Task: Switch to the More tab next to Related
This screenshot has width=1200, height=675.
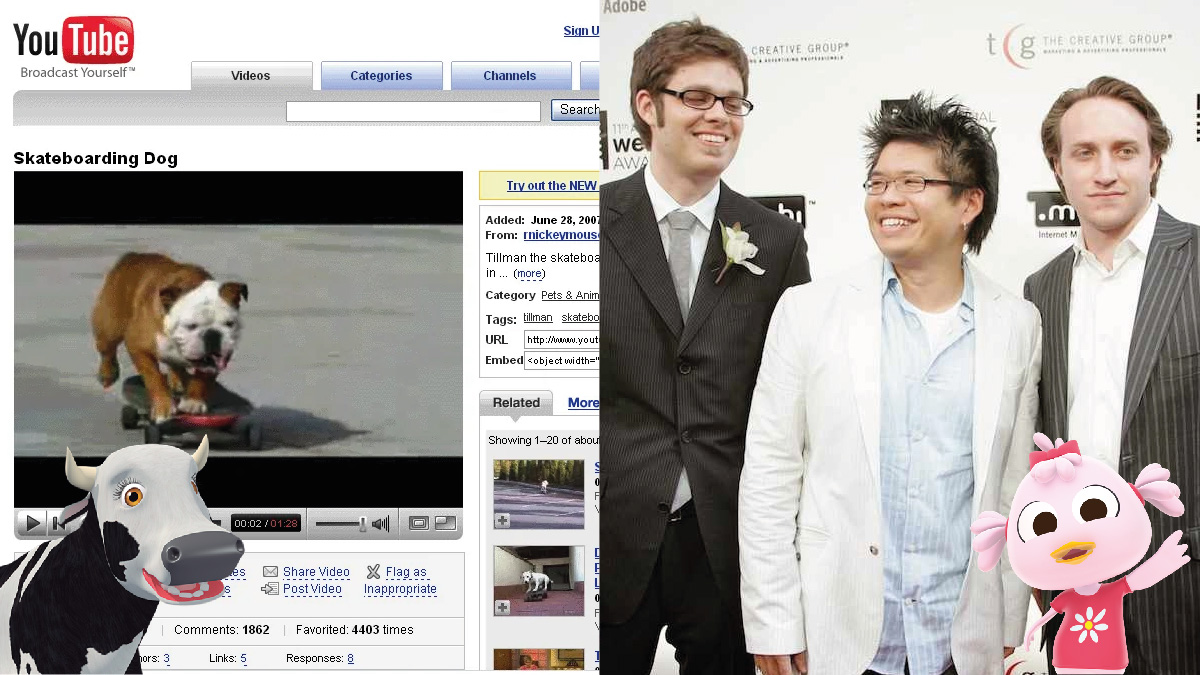Action: (583, 403)
